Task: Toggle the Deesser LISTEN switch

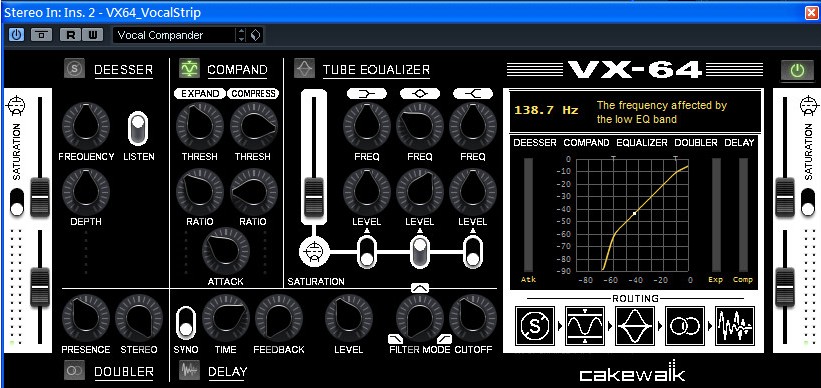Action: click(138, 128)
